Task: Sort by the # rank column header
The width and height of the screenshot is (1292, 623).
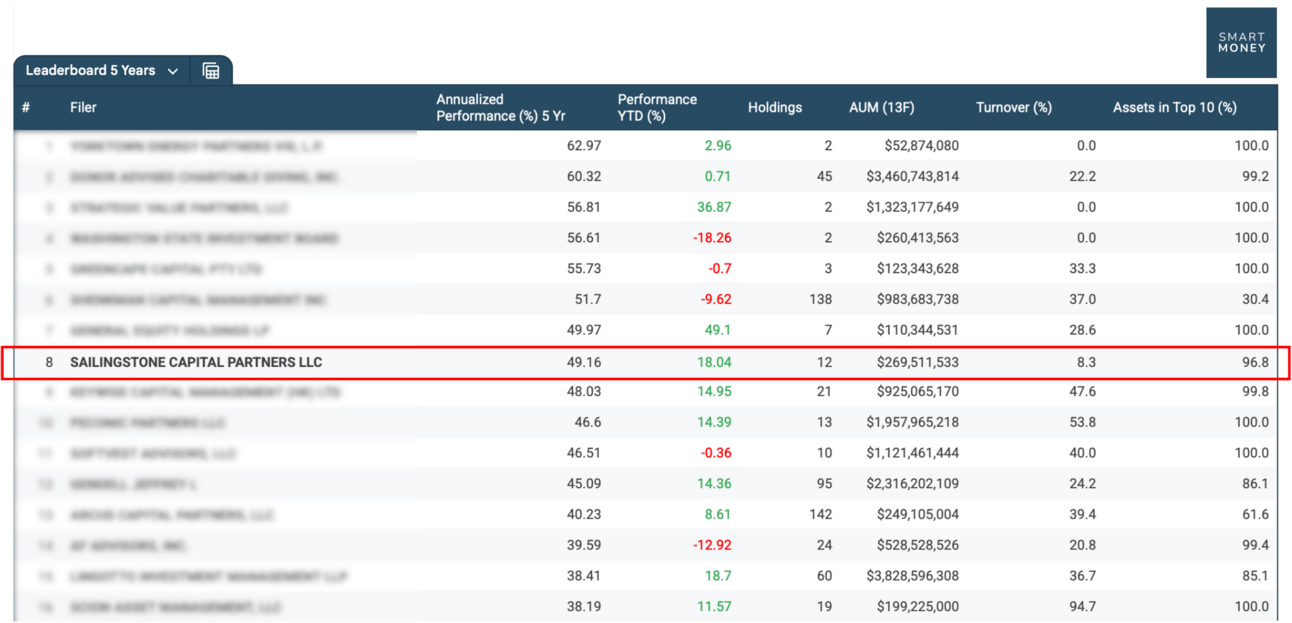Action: coord(26,107)
